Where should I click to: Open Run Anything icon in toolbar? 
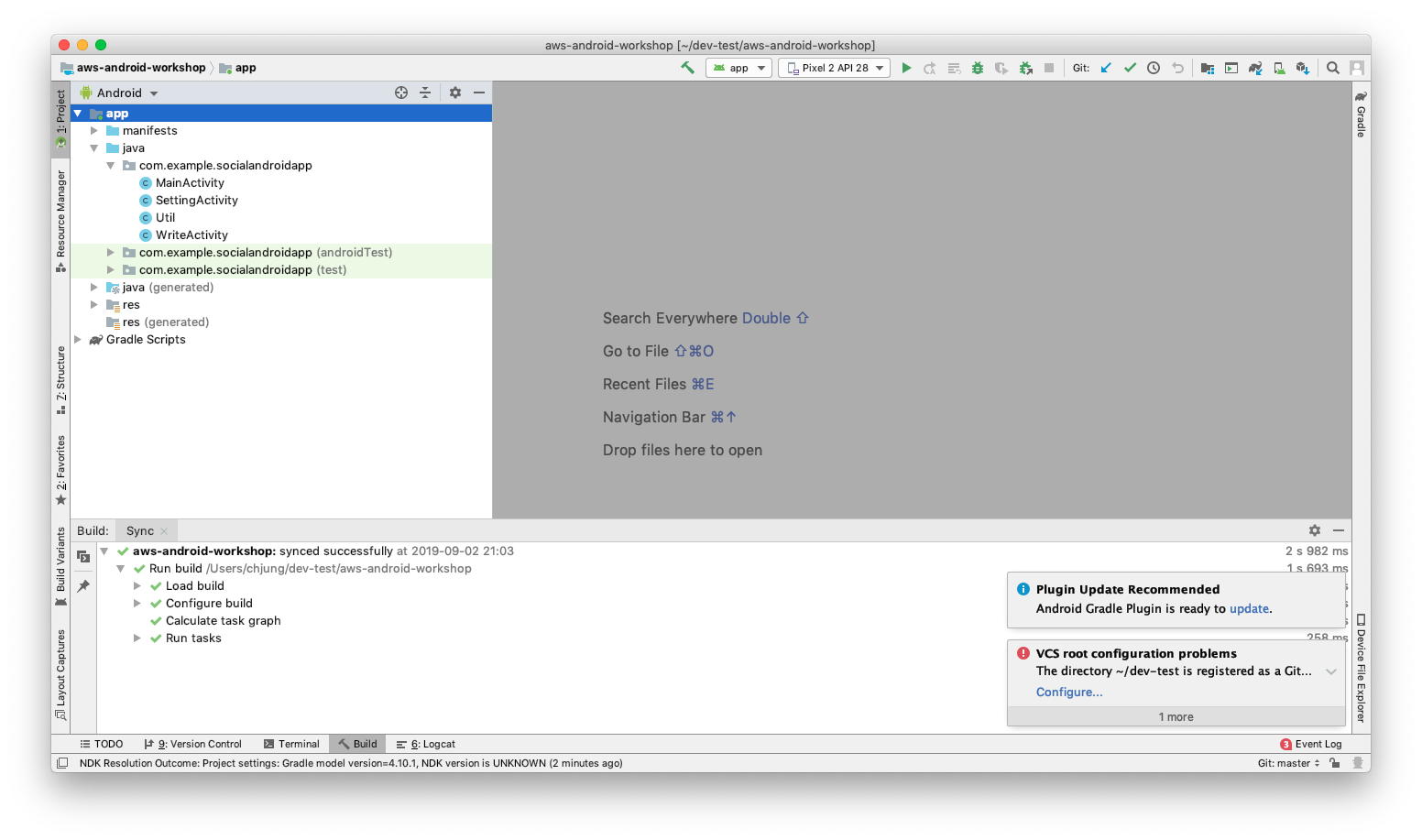point(1231,68)
